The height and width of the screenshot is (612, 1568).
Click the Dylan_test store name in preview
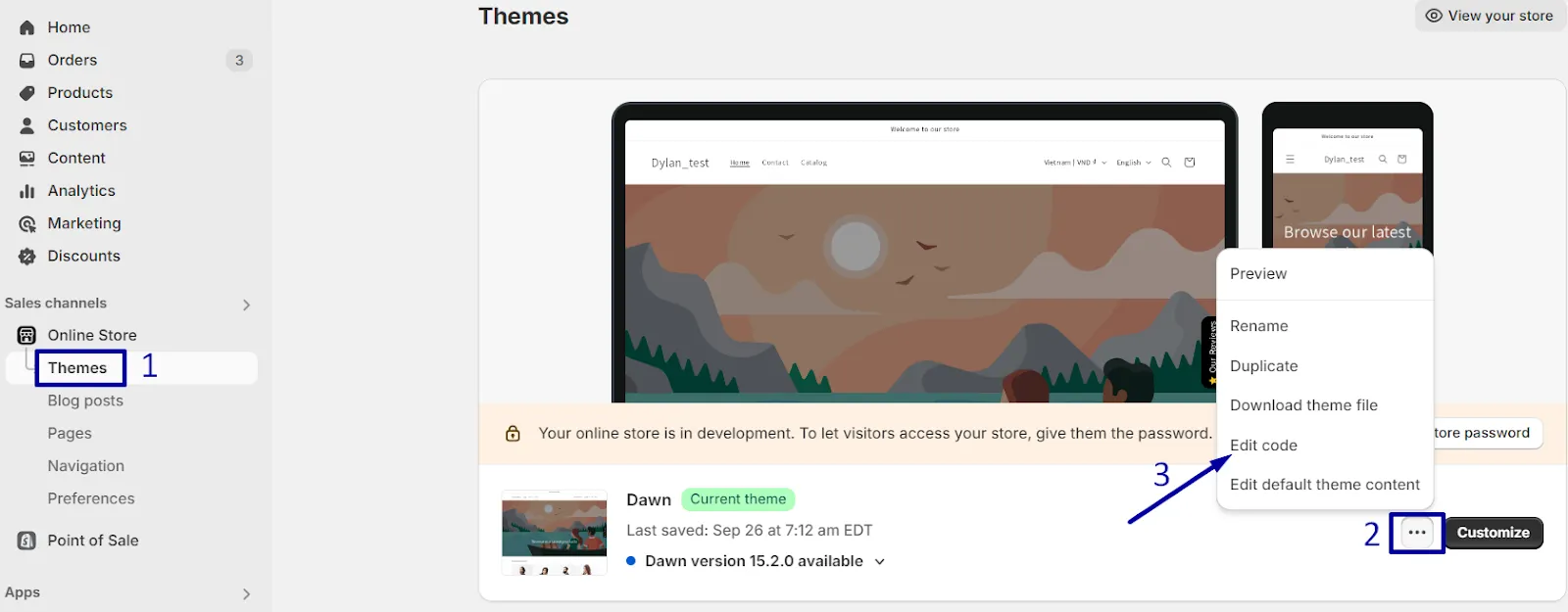point(680,164)
